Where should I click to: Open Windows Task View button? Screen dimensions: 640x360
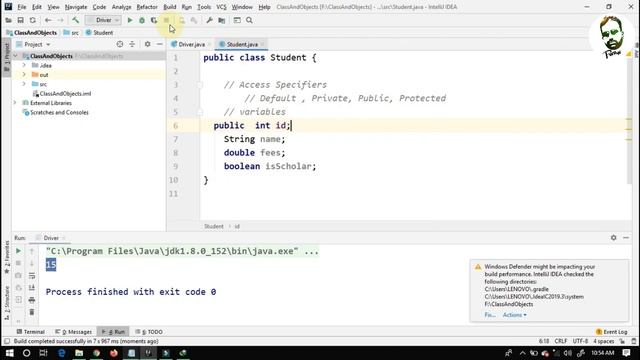(44, 353)
